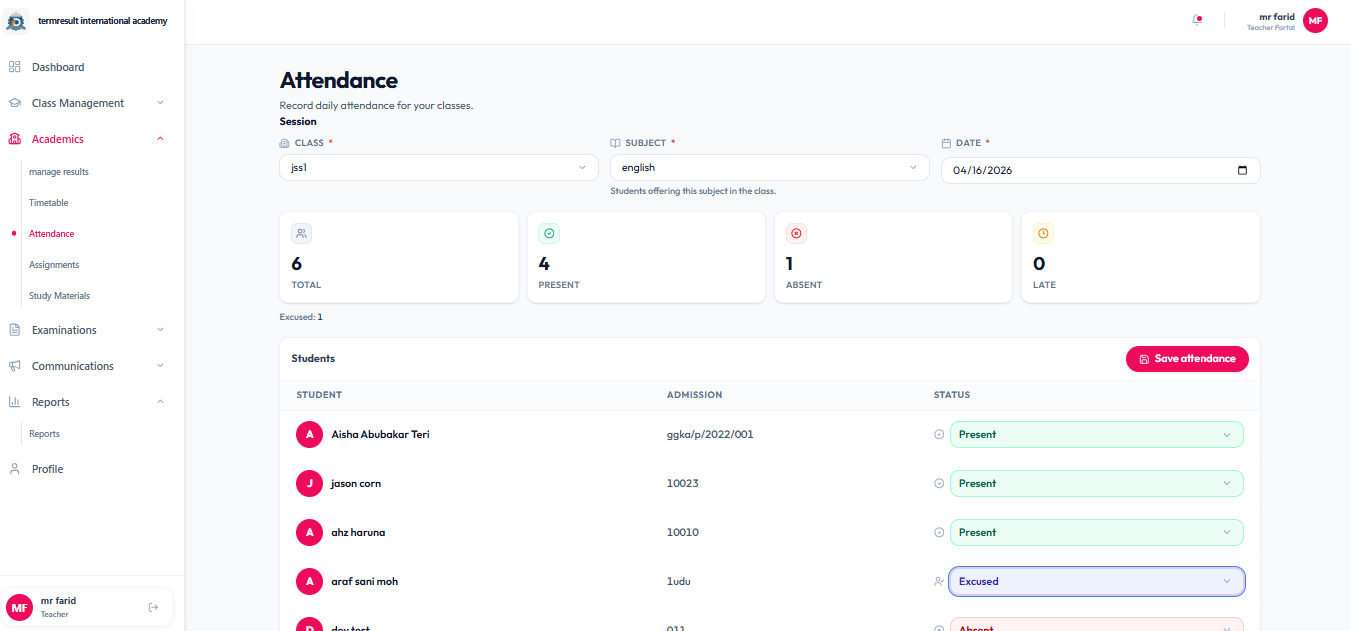Select Attendance in the sidebar
The width and height of the screenshot is (1351, 631).
52,234
